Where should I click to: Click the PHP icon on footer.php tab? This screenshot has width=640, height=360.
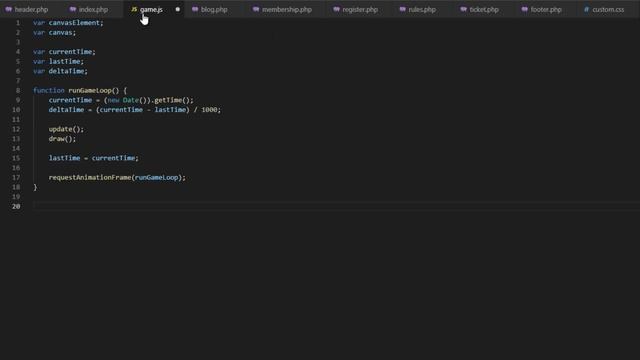pyautogui.click(x=524, y=9)
